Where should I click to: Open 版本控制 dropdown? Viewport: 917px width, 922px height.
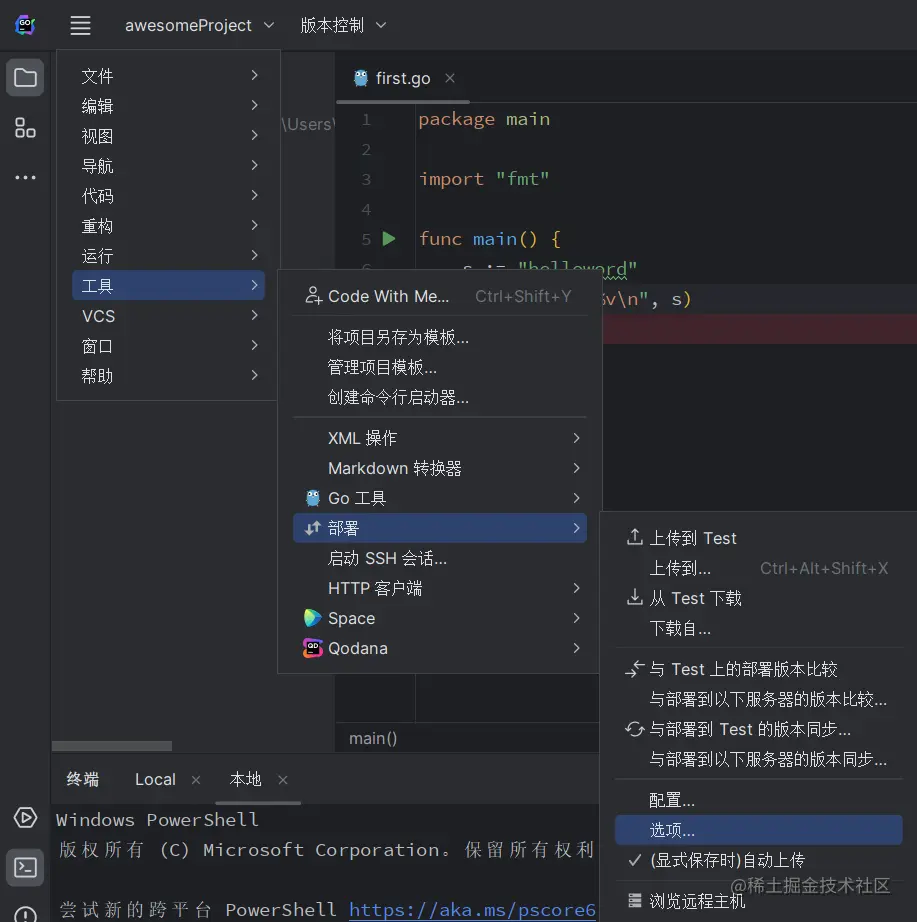pyautogui.click(x=343, y=25)
